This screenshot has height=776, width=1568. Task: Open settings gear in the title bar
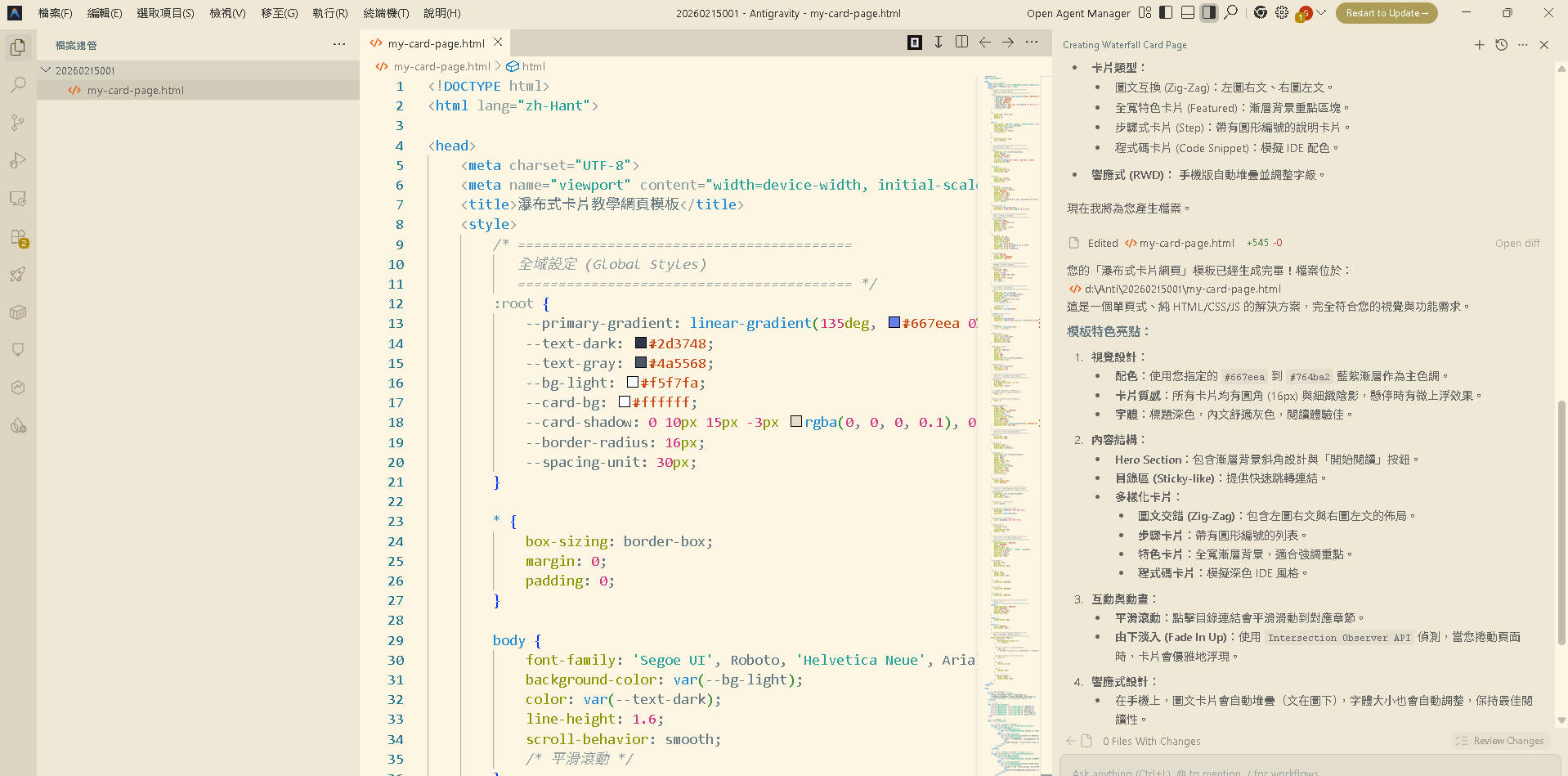1281,12
